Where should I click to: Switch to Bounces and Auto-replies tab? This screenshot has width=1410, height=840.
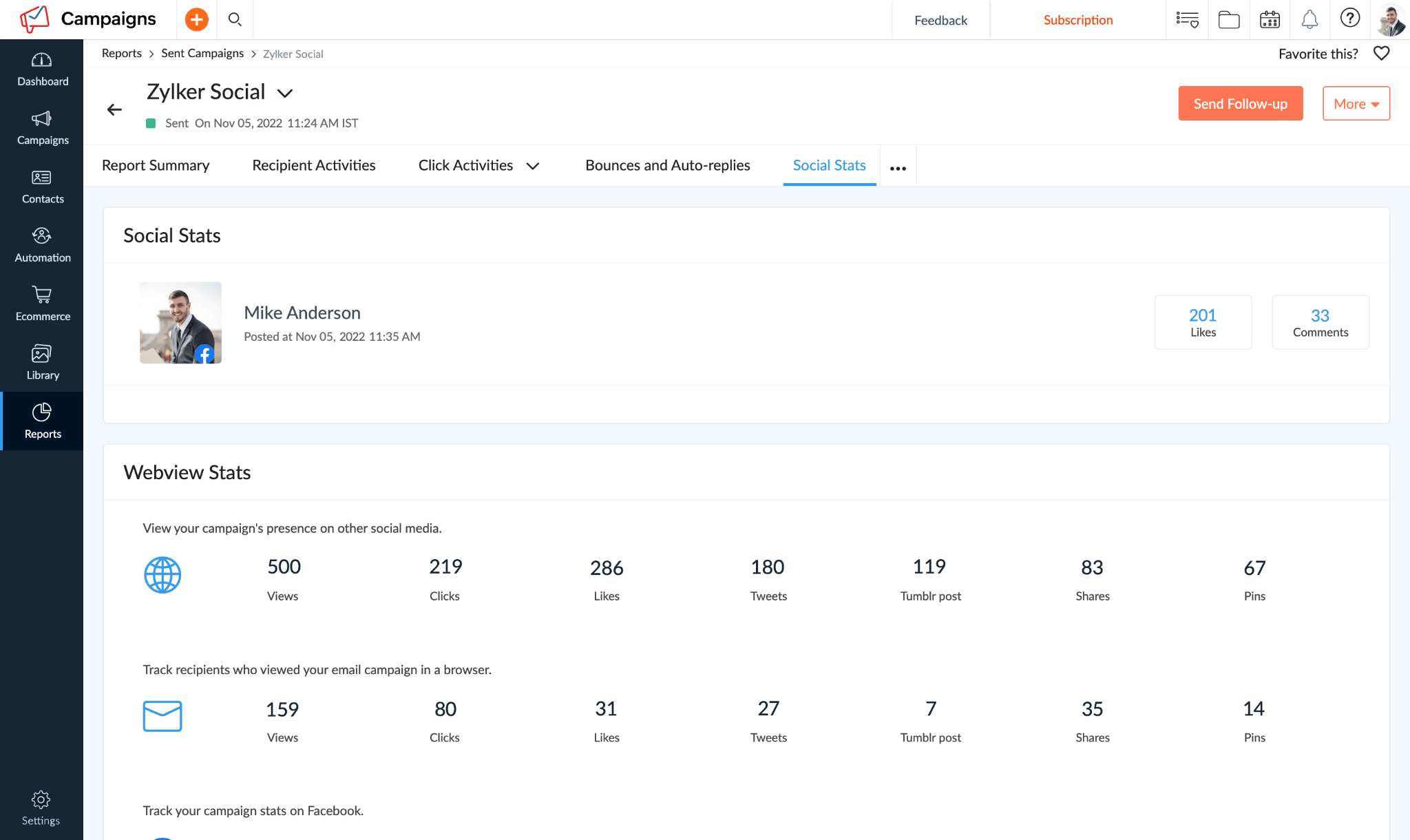(668, 165)
